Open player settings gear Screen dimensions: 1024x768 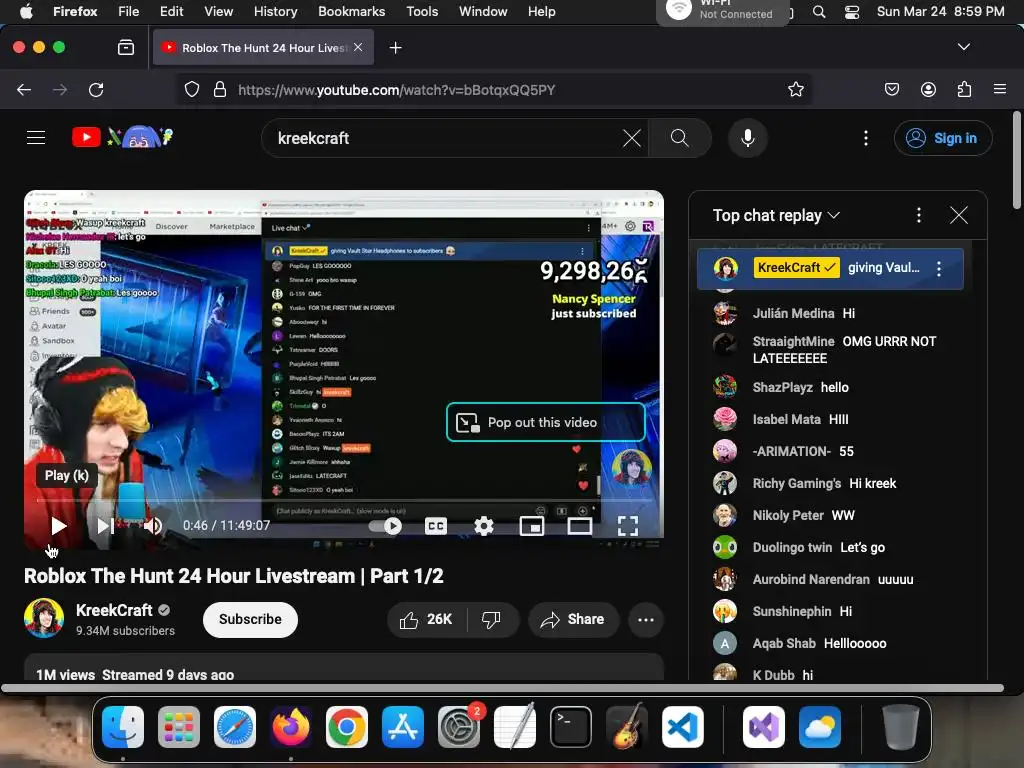click(x=484, y=526)
